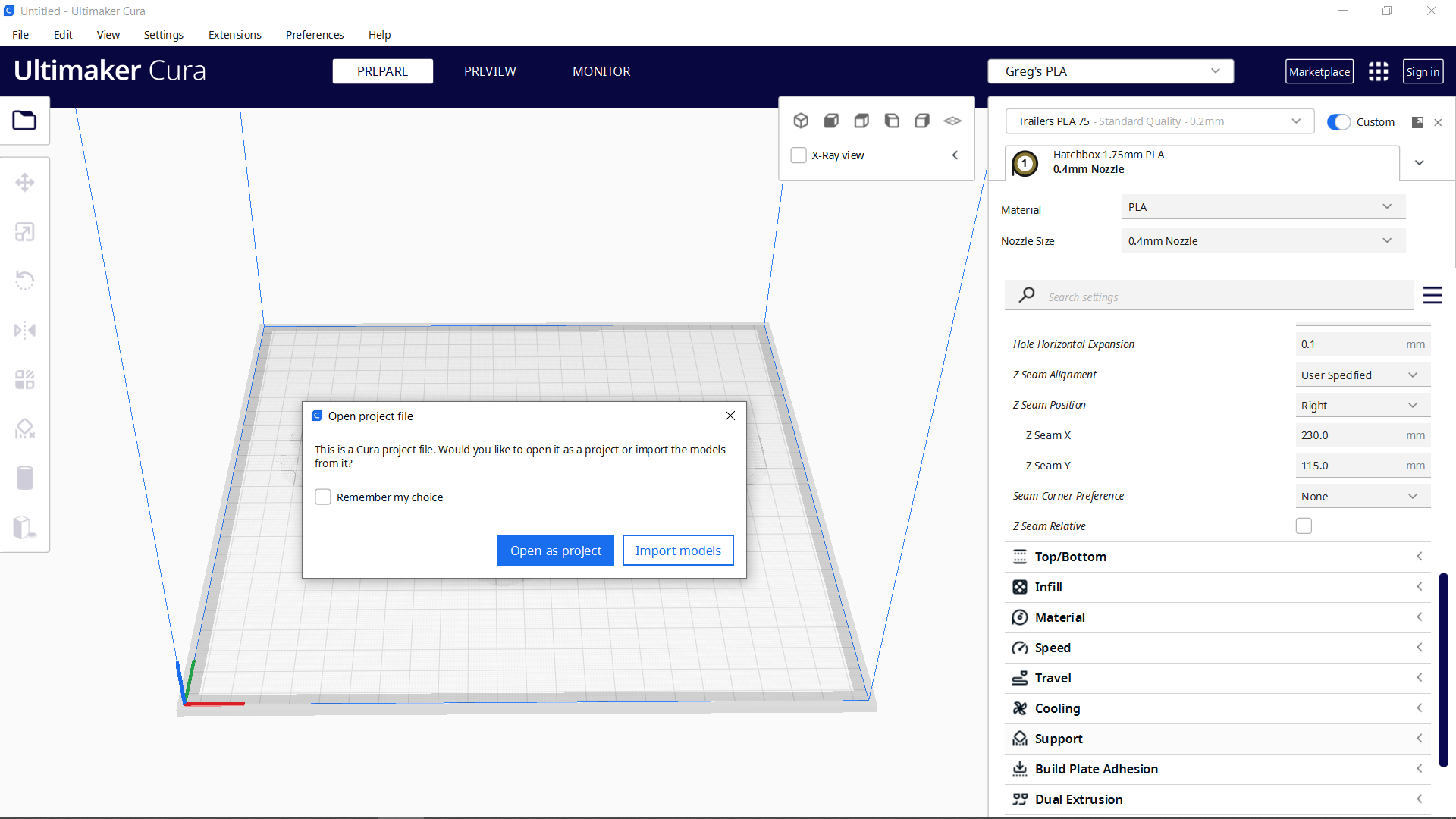Activate the Support Blocker tool
This screenshot has height=819, width=1456.
click(25, 428)
